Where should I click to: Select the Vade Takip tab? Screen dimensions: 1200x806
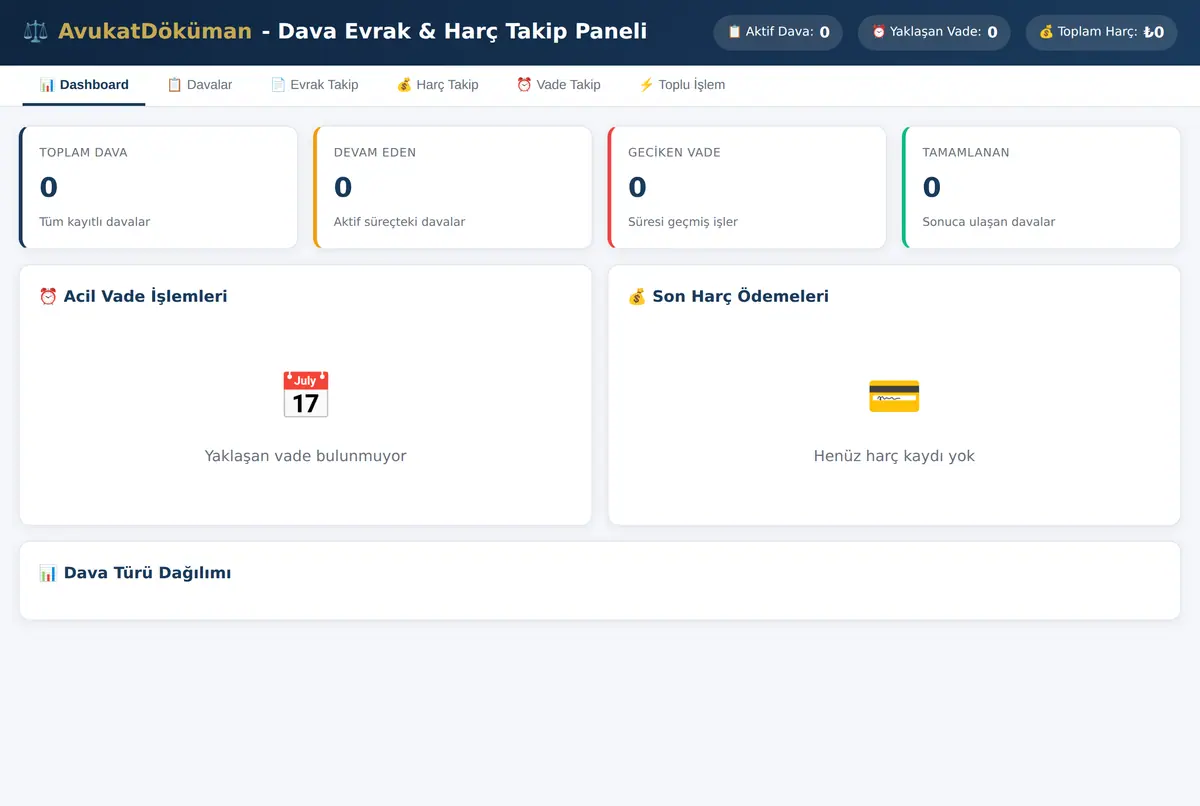[558, 85]
